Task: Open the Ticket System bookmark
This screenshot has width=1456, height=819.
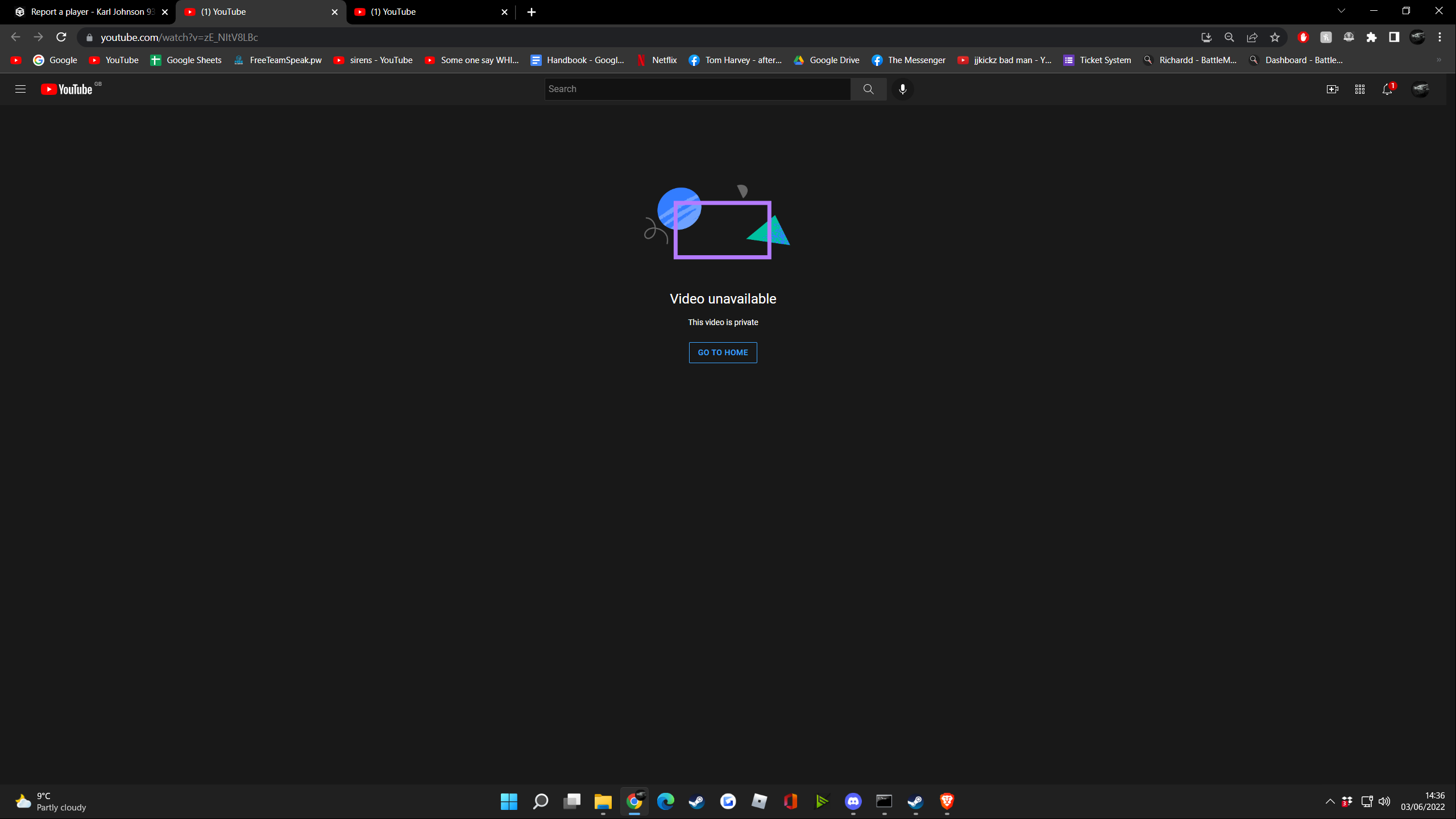Action: (x=1097, y=60)
